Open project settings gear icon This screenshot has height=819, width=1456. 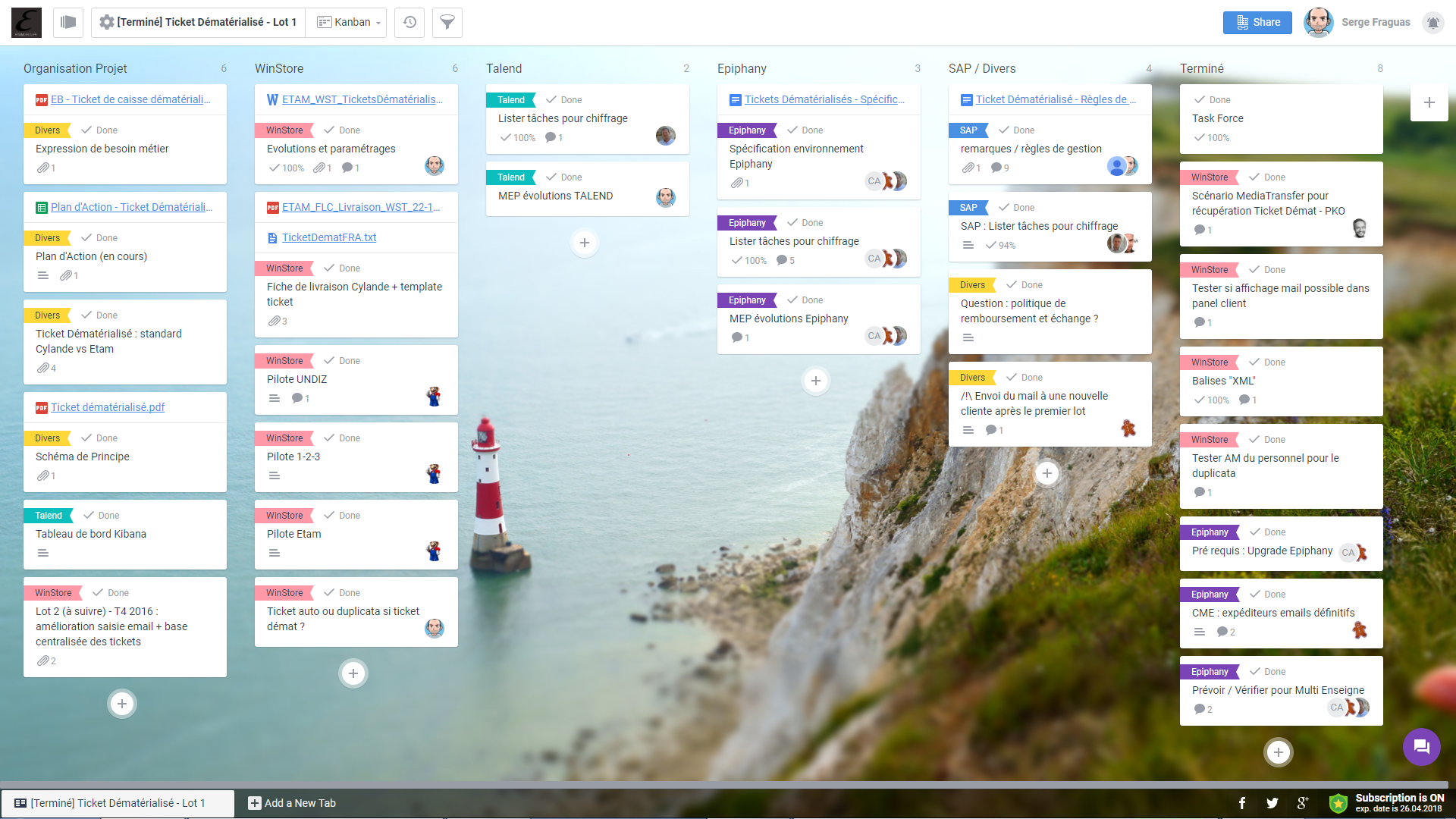coord(107,22)
